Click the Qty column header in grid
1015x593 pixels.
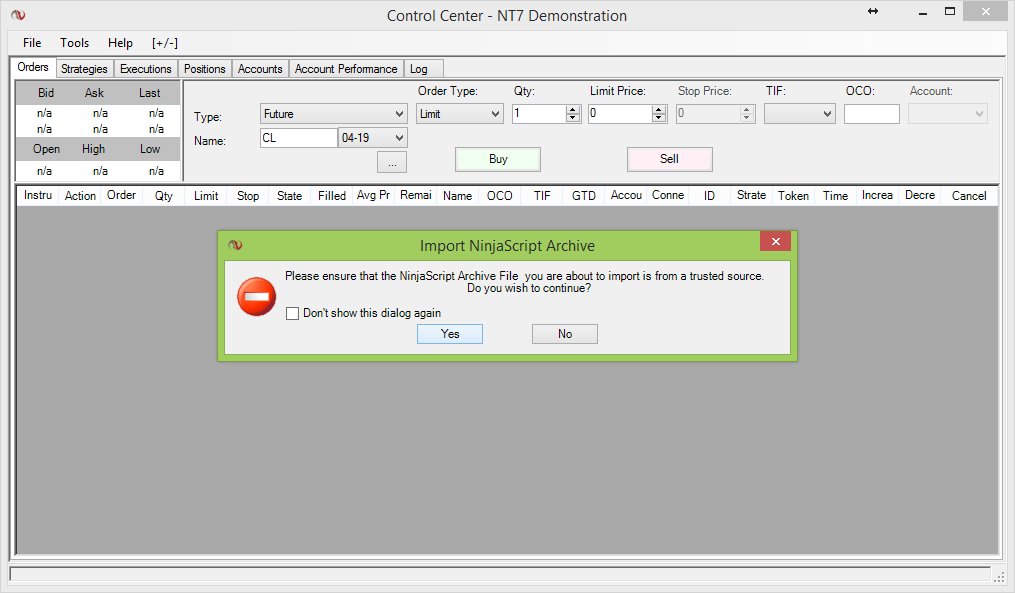click(x=164, y=196)
